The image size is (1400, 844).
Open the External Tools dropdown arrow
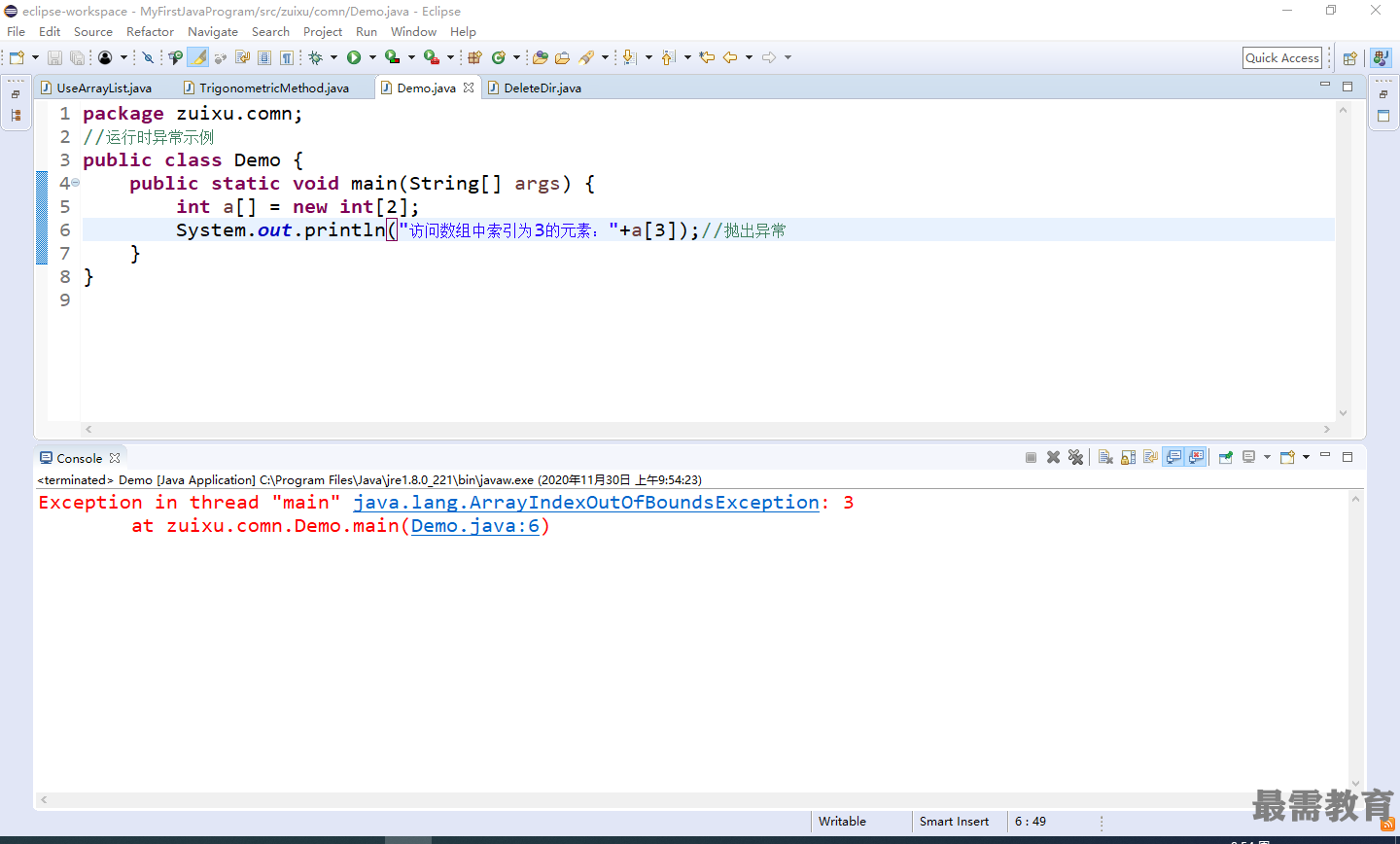(x=450, y=57)
